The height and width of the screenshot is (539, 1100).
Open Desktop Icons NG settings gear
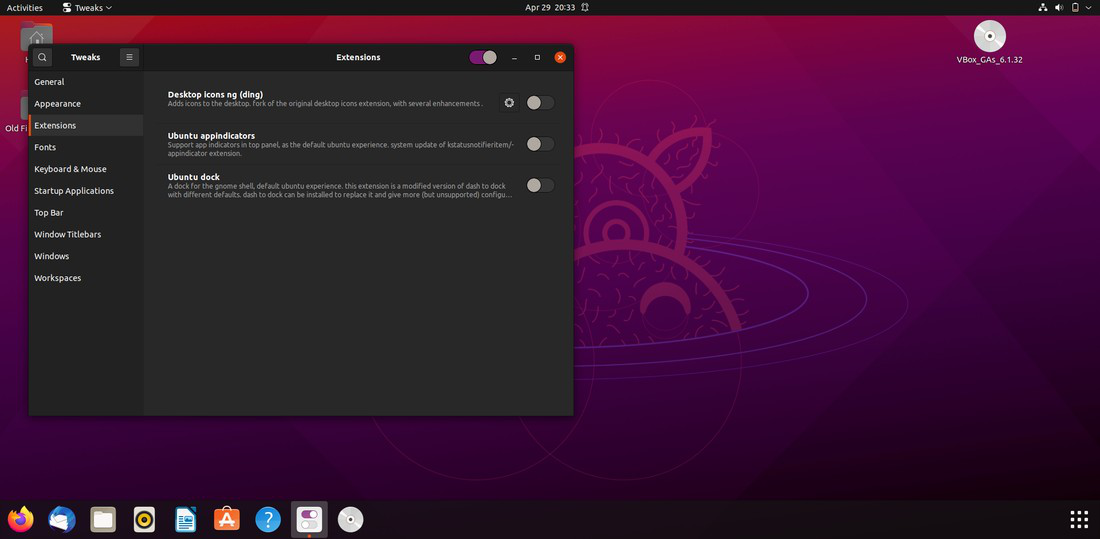point(509,103)
